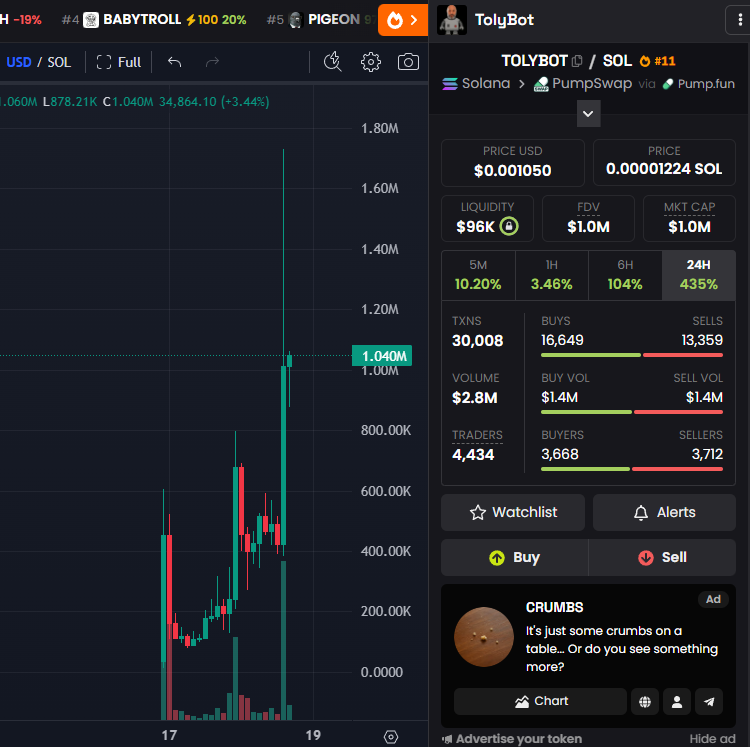This screenshot has height=747, width=750.
Task: Click the 19 date label on time axis
Action: (x=313, y=735)
